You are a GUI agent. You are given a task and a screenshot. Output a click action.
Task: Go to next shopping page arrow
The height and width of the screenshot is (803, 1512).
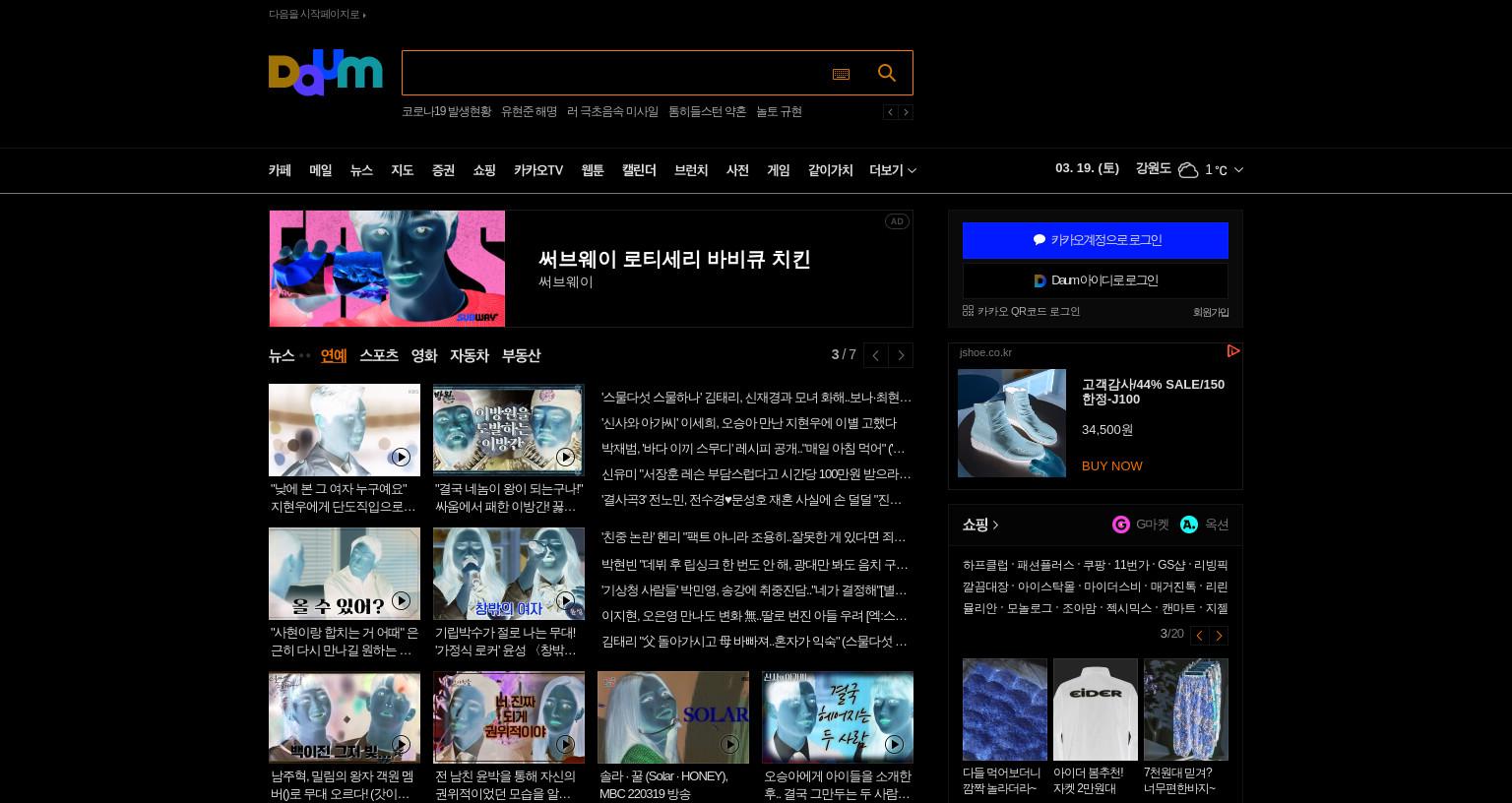[x=1219, y=636]
